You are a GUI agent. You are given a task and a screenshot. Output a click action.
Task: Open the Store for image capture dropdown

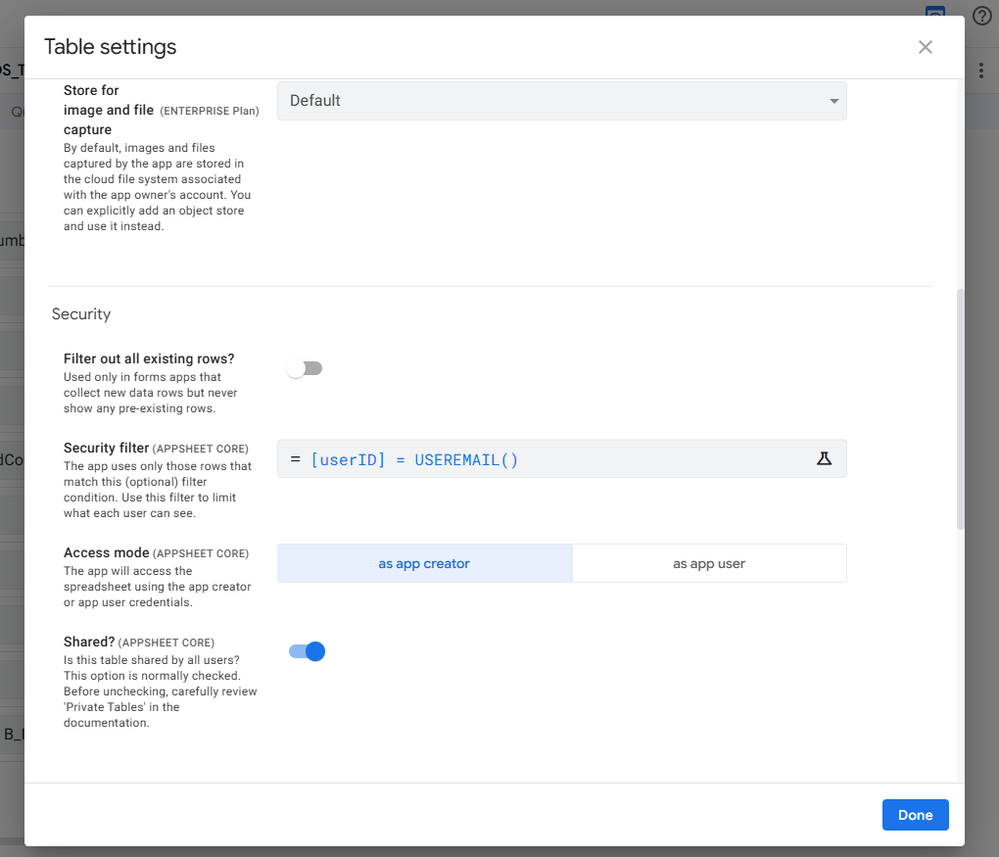[x=561, y=101]
